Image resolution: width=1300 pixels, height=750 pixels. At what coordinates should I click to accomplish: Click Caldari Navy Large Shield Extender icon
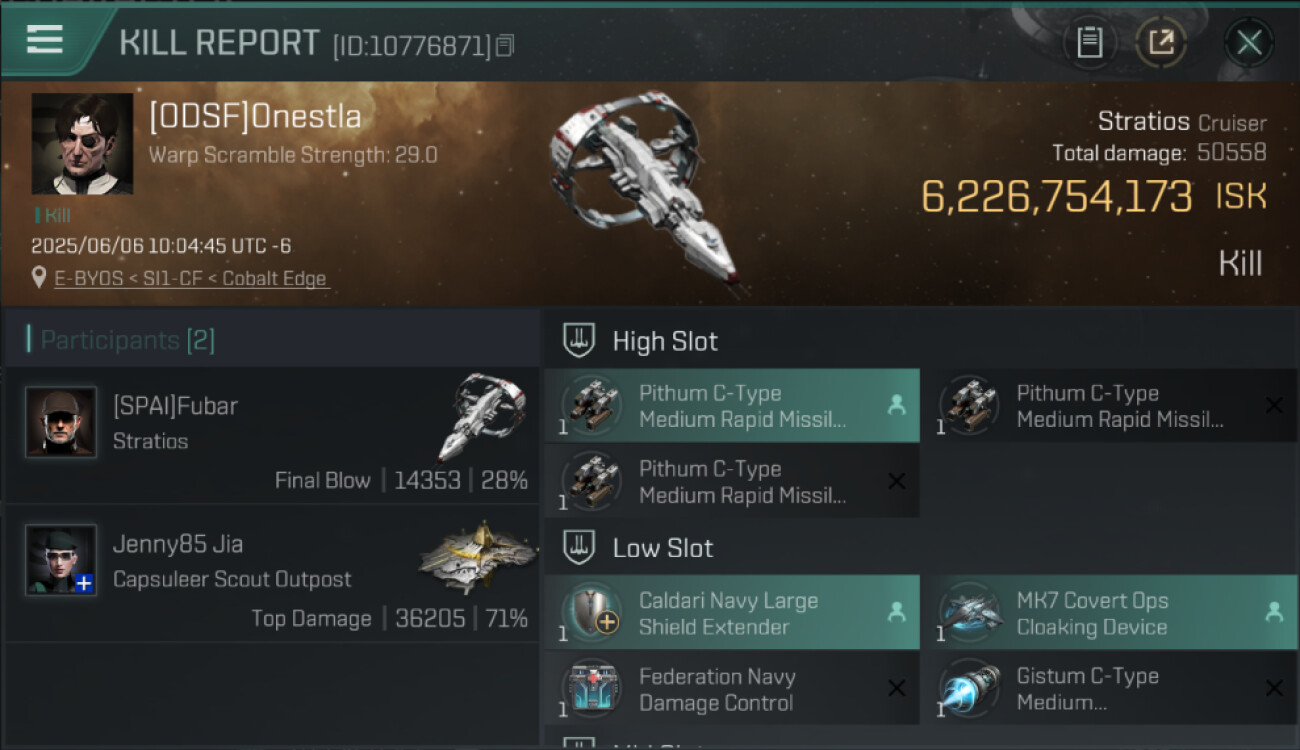pyautogui.click(x=592, y=612)
